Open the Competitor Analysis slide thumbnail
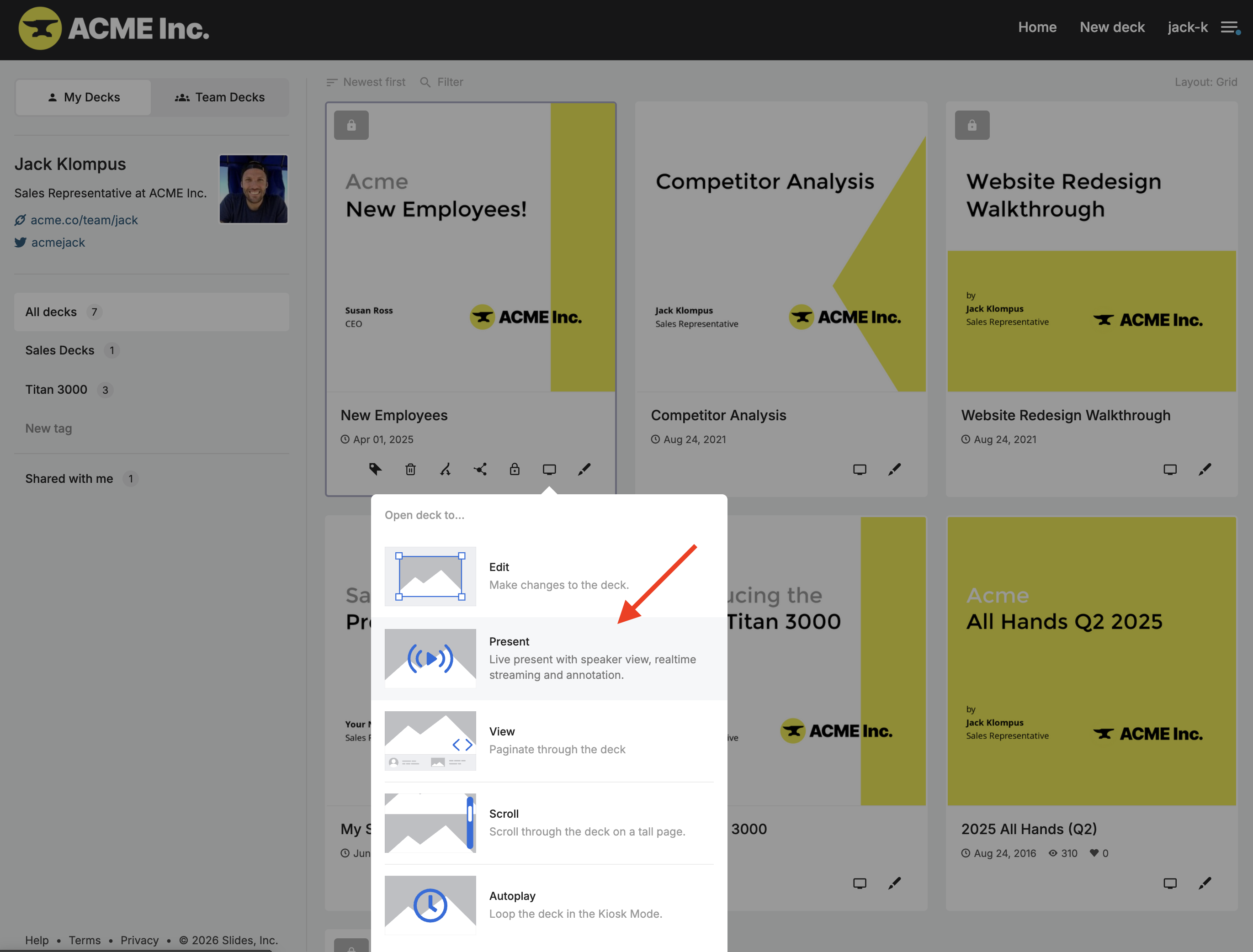 click(781, 247)
